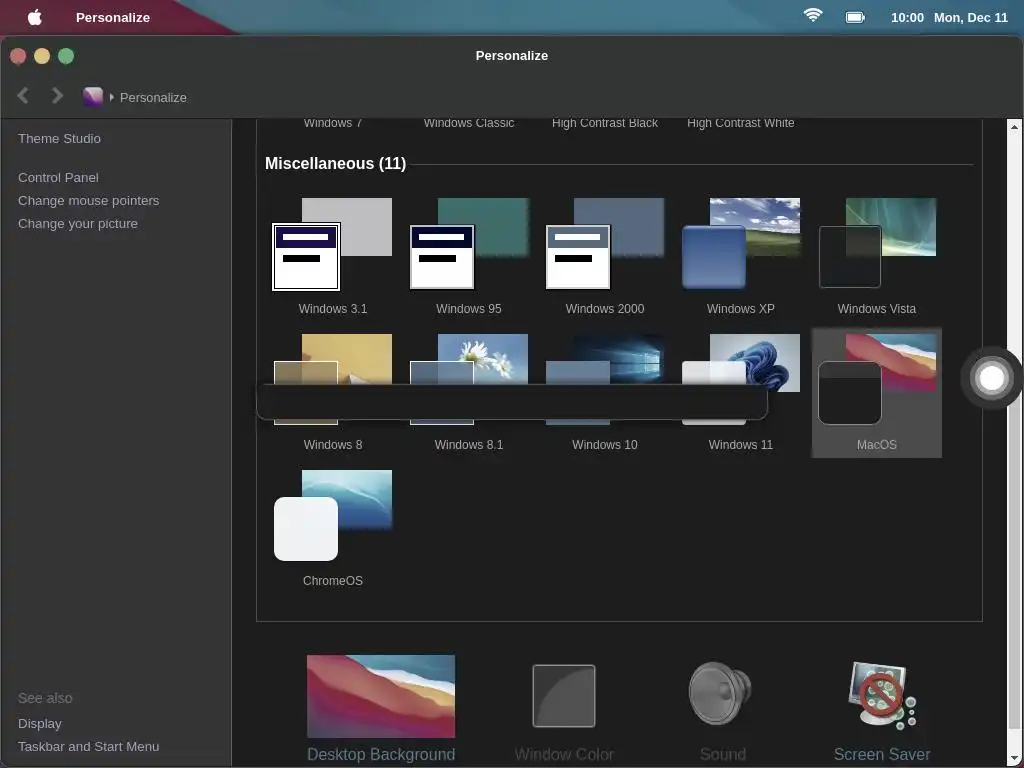This screenshot has width=1024, height=768.
Task: Check the Wi-Fi status icon
Action: coord(813,16)
